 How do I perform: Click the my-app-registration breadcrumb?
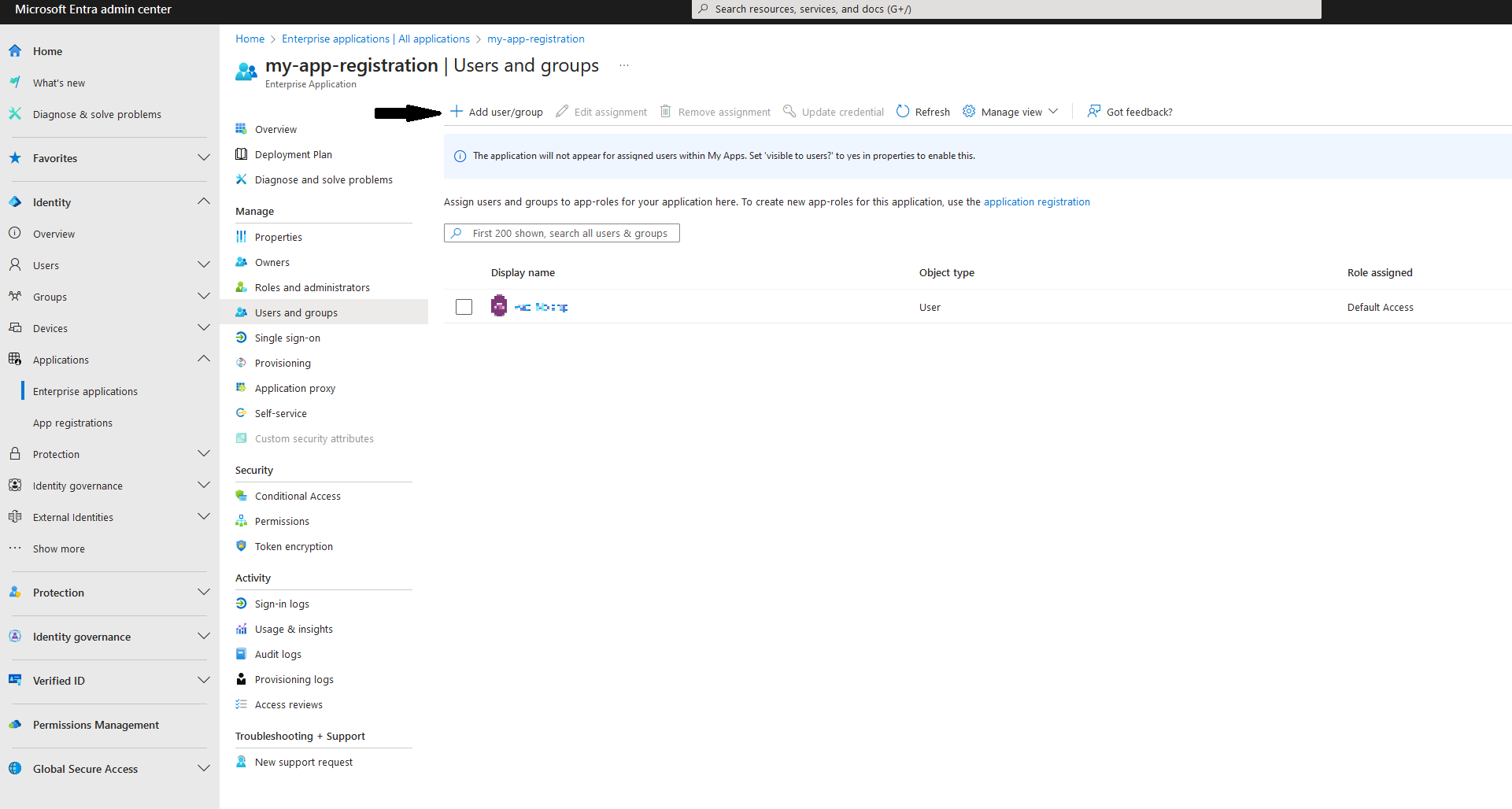point(536,39)
